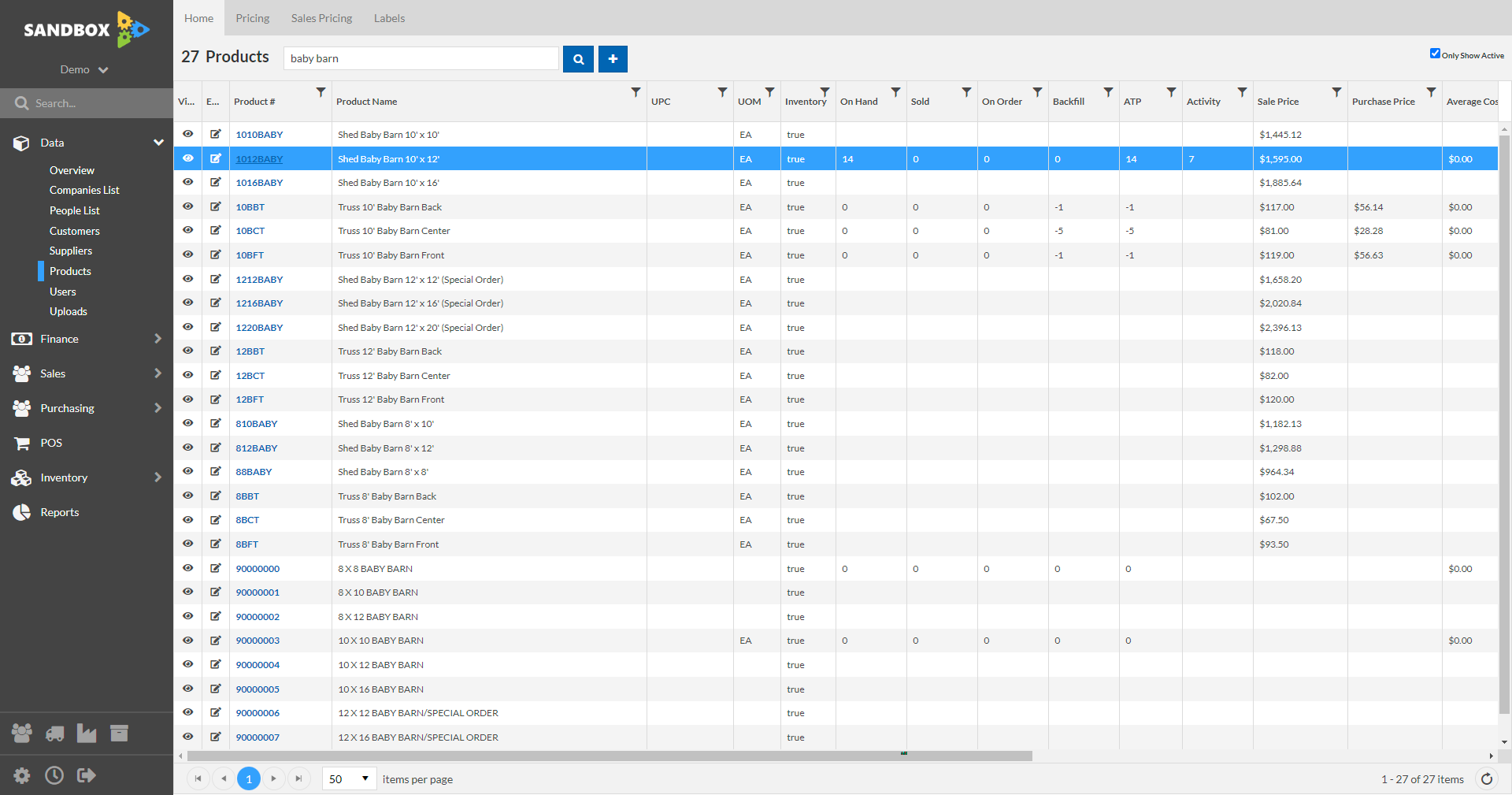The height and width of the screenshot is (795, 1512).
Task: Click the Activity column filter icon
Action: tap(1242, 92)
